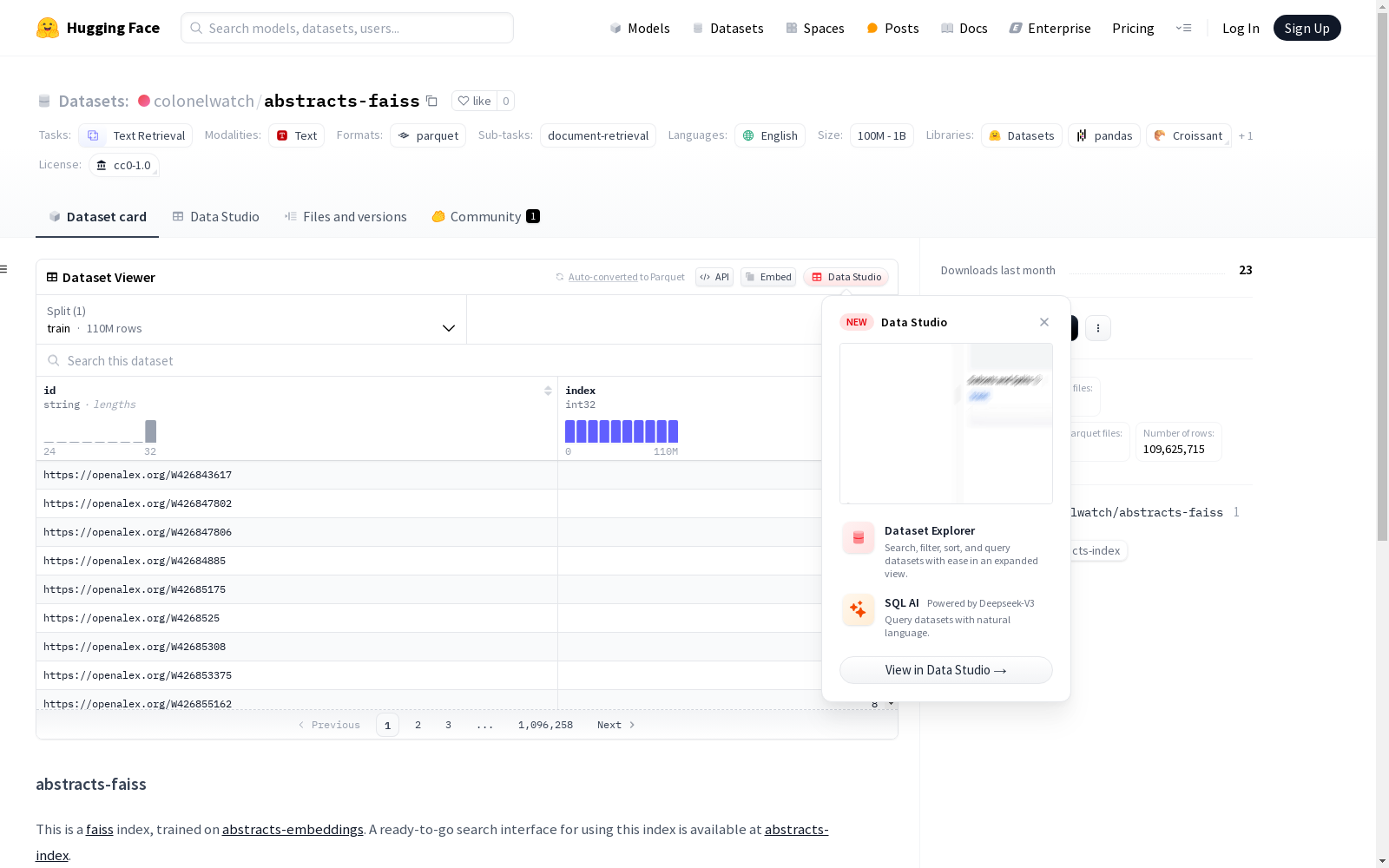Copy dataset name using the copy icon
1389x868 pixels.
pyautogui.click(x=431, y=101)
